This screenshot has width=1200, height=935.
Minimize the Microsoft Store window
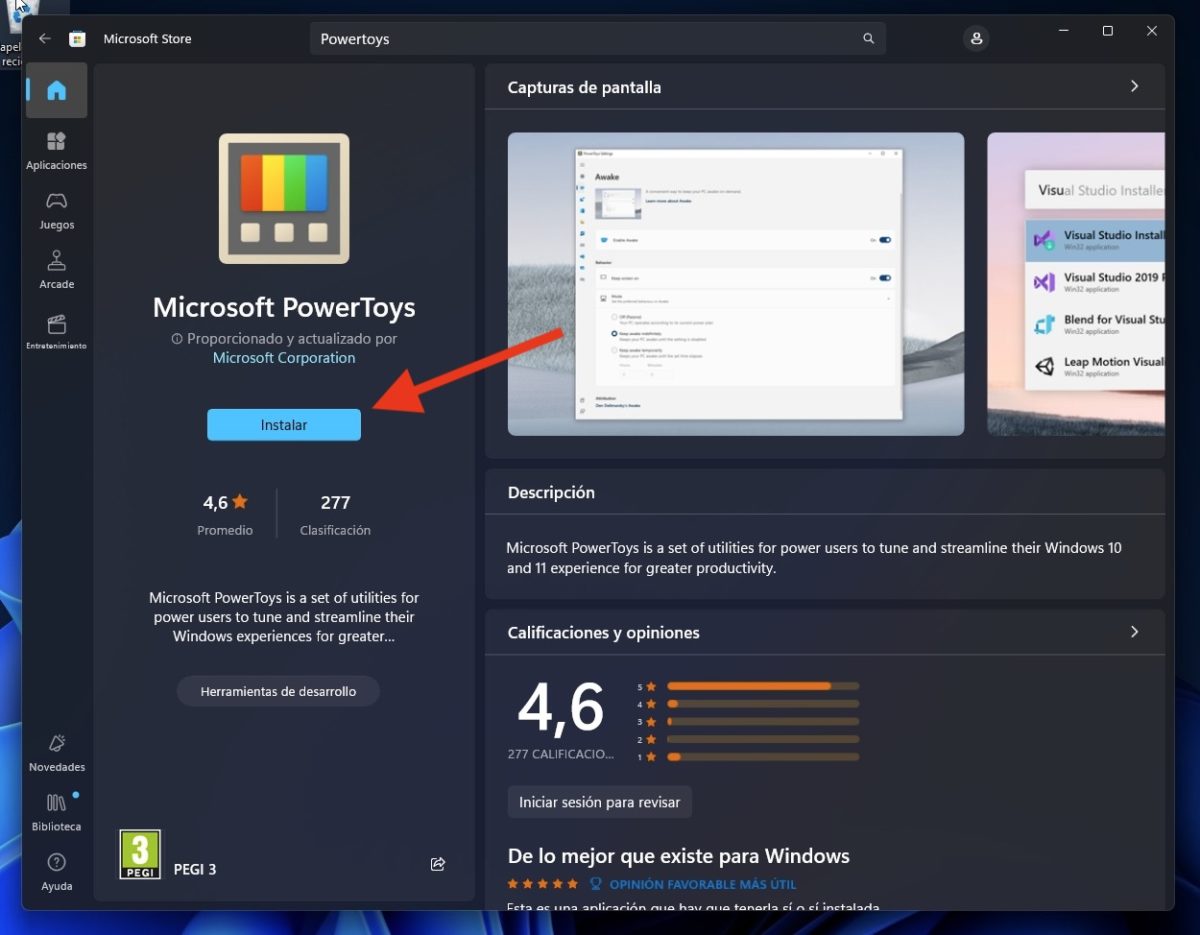click(x=1063, y=31)
